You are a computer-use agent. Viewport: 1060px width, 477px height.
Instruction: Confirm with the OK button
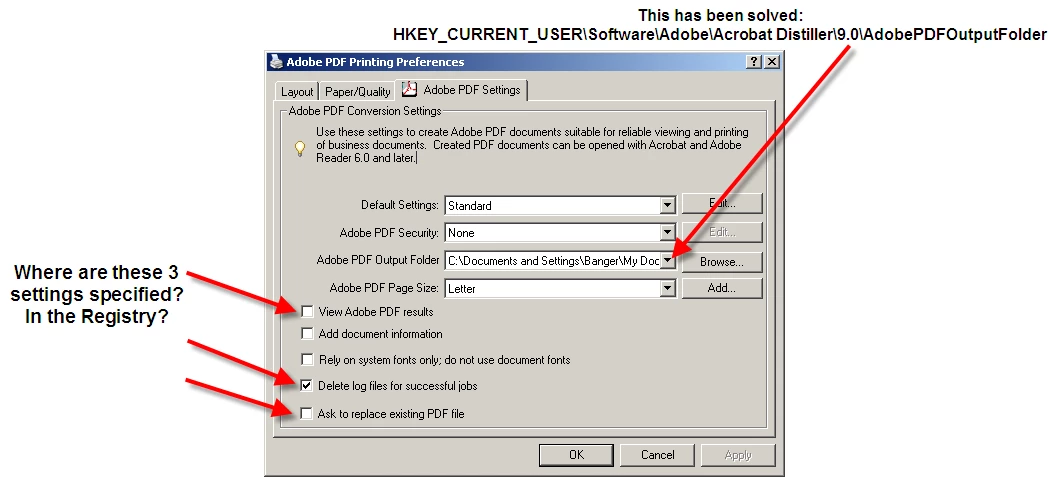(x=576, y=455)
